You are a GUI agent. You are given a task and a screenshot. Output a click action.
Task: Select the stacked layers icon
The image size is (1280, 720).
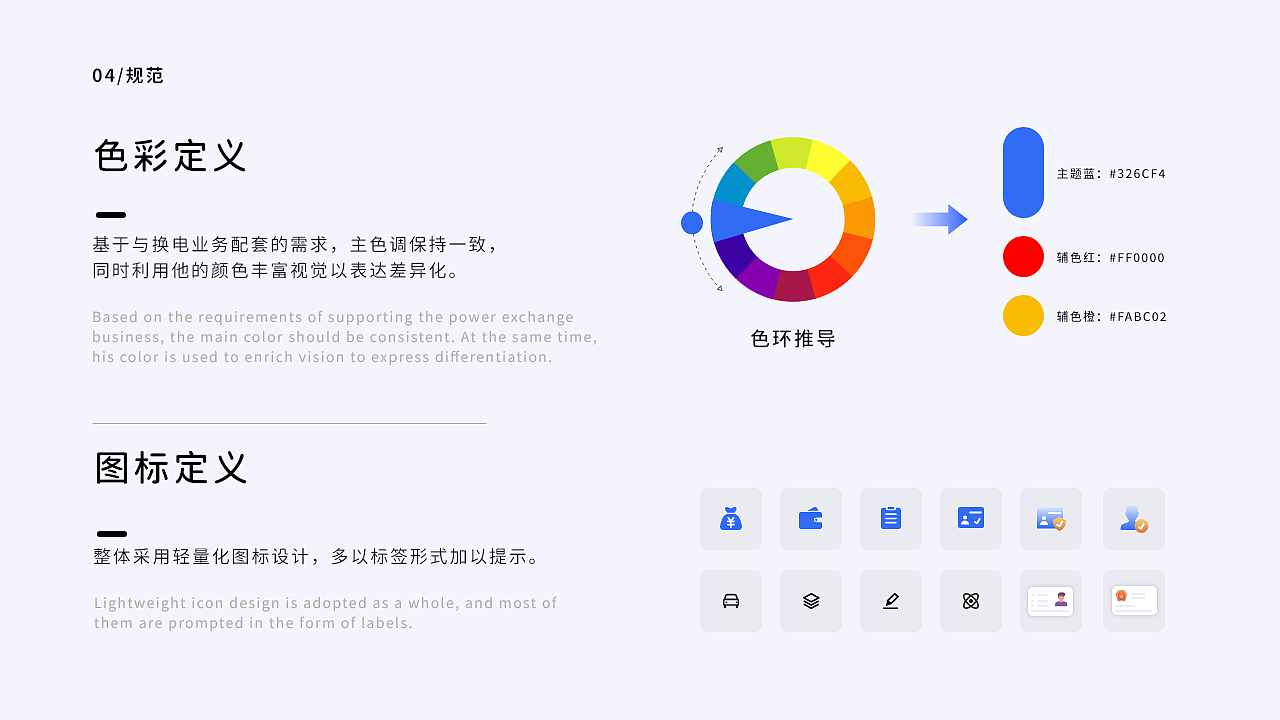[x=811, y=601]
